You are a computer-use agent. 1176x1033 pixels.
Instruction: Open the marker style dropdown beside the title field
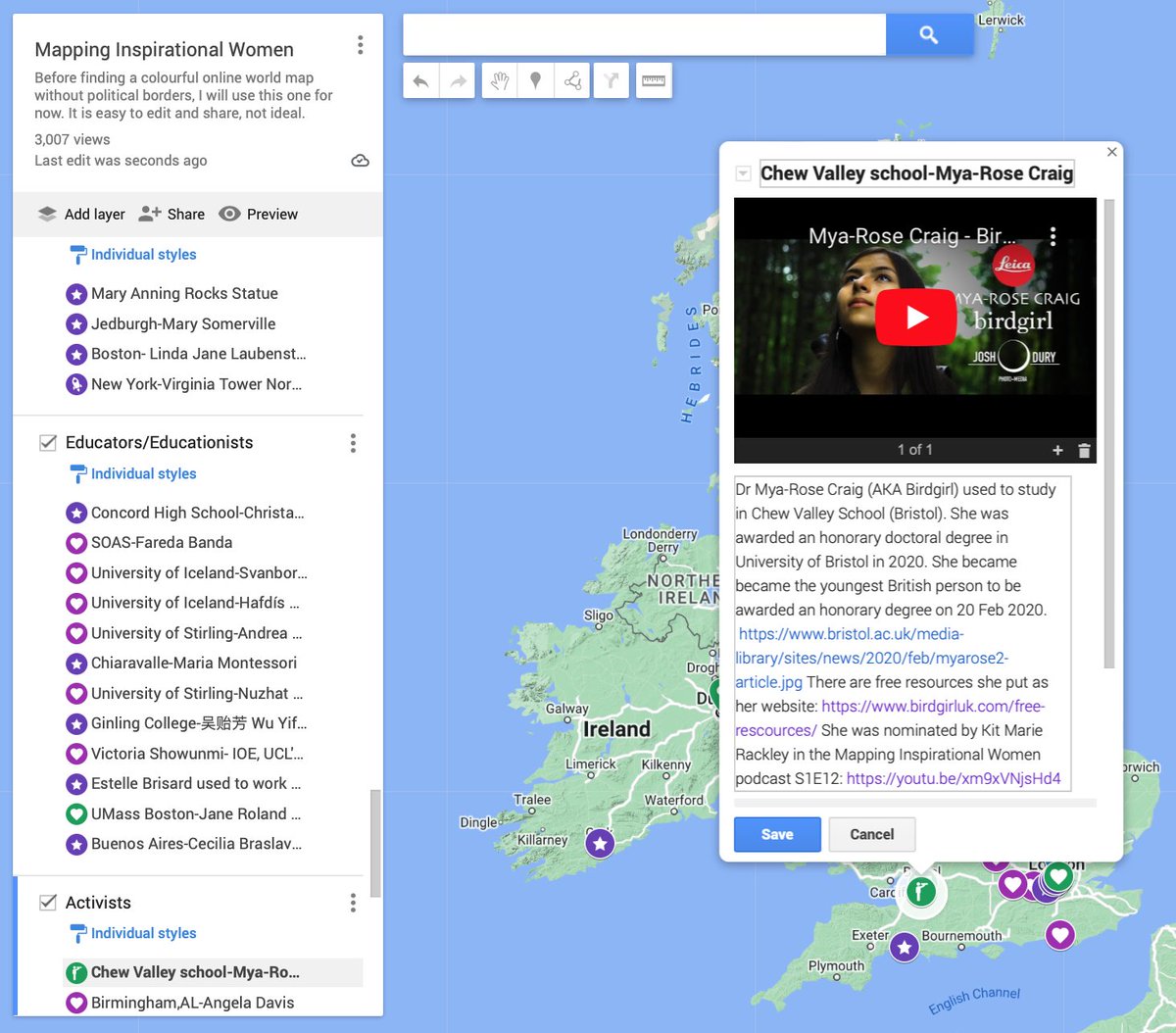point(743,172)
